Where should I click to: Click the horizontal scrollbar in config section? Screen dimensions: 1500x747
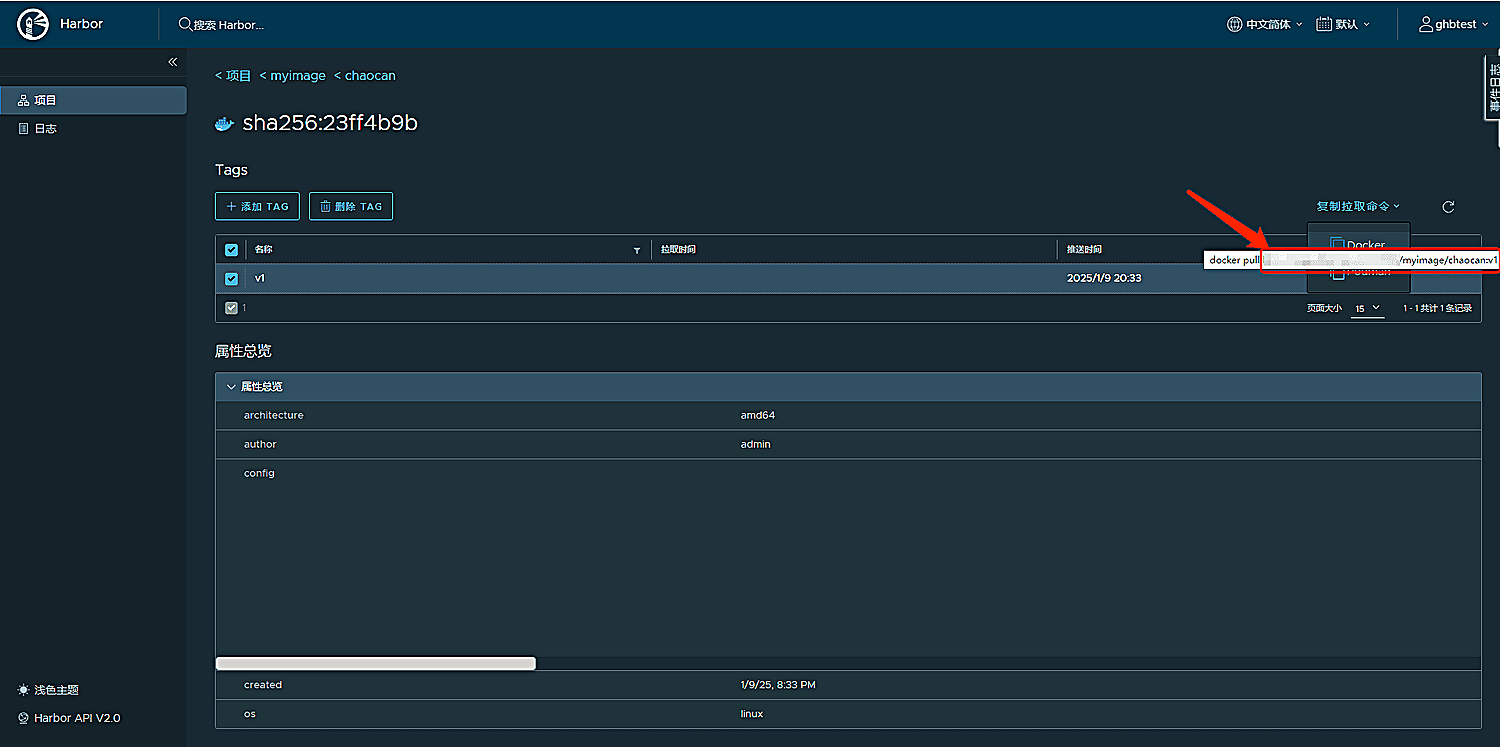pyautogui.click(x=376, y=663)
